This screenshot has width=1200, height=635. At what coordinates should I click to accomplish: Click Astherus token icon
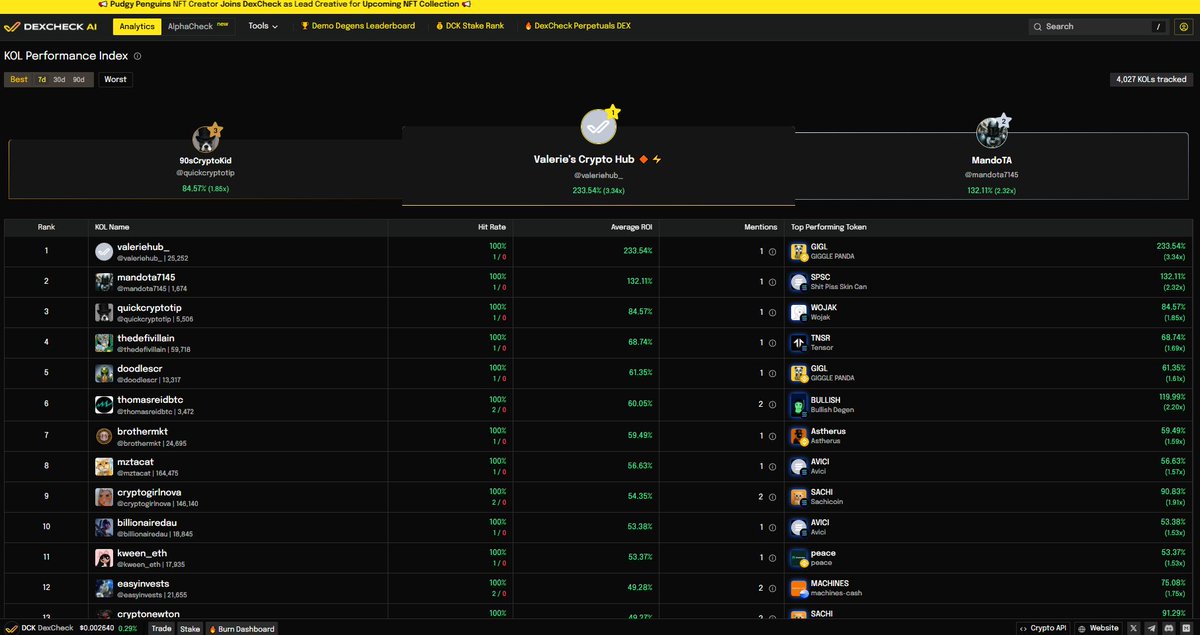(799, 436)
